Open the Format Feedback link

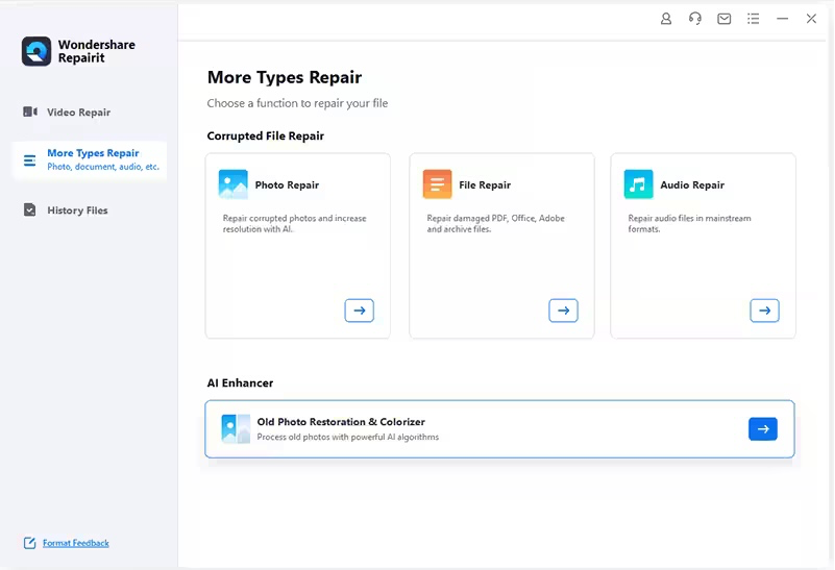(76, 543)
